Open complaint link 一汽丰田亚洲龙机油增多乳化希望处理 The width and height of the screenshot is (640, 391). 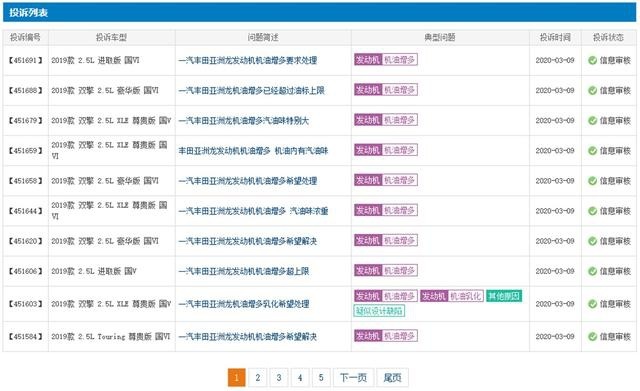coord(244,304)
